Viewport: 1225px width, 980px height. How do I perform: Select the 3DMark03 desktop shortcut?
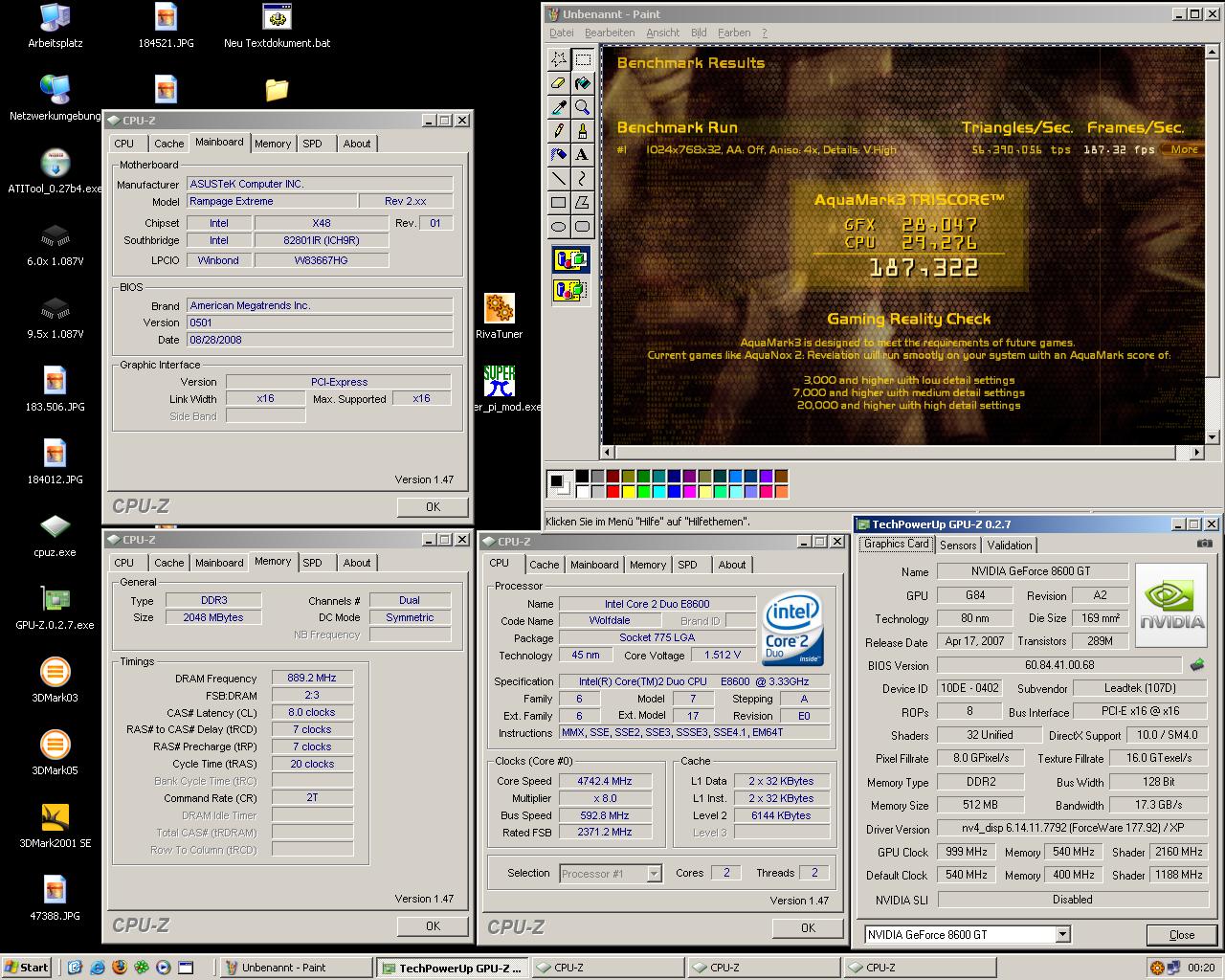(x=55, y=680)
